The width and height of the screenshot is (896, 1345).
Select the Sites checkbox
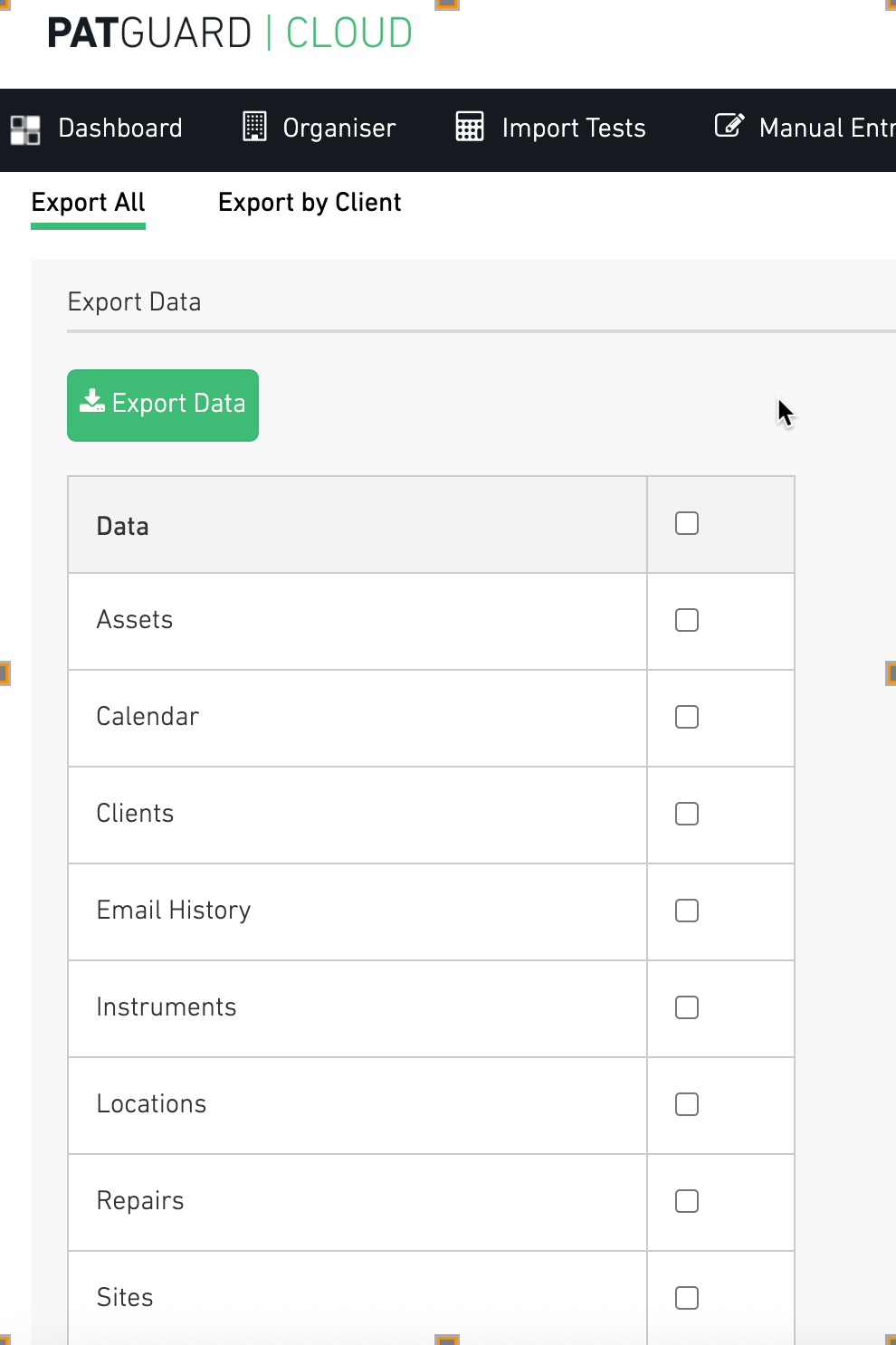[x=687, y=1298]
